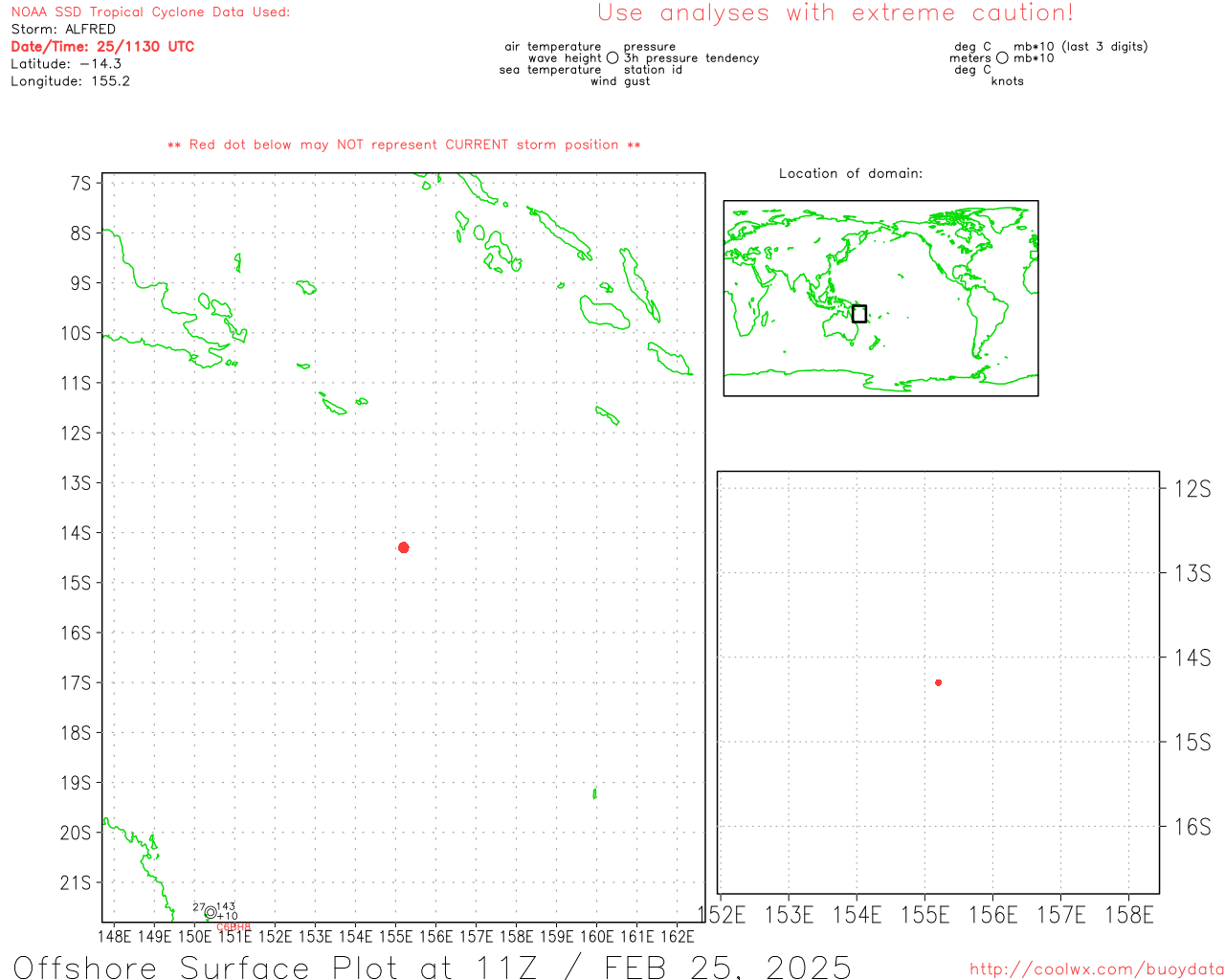
Task: Click the 'Location of domain:' label
Action: [x=851, y=173]
